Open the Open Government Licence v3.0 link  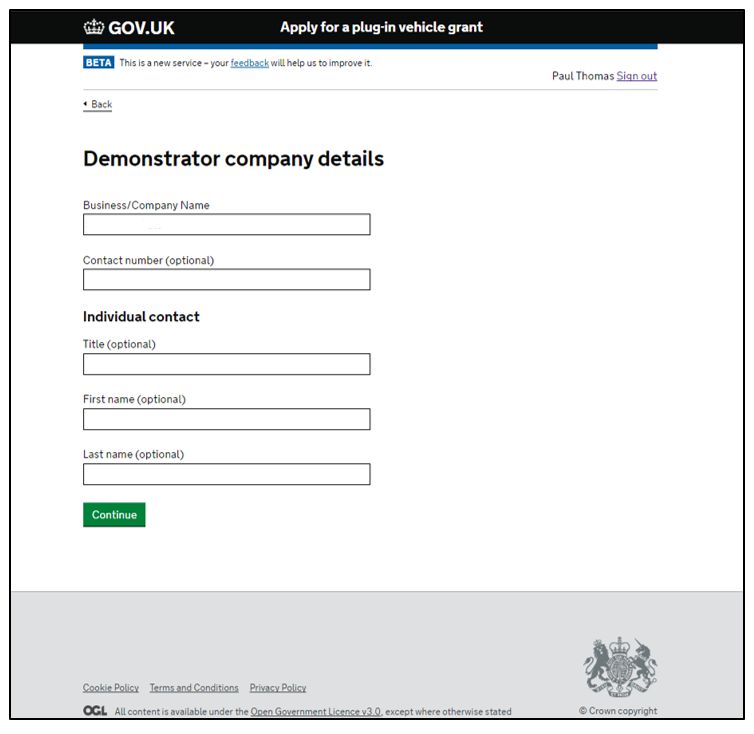[315, 711]
